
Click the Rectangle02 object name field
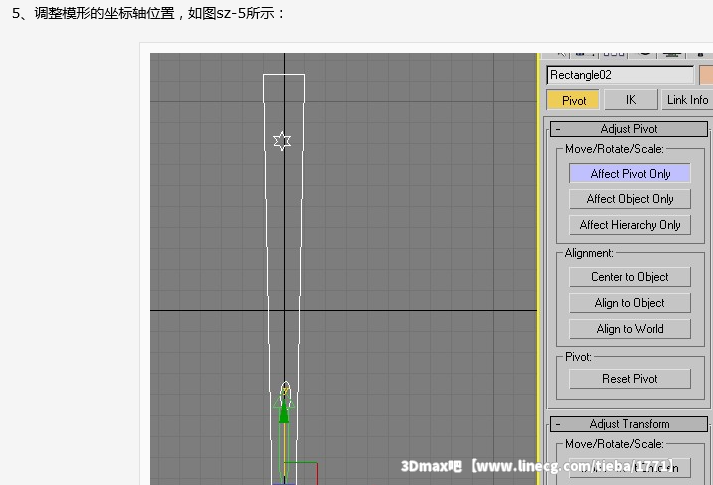(620, 75)
